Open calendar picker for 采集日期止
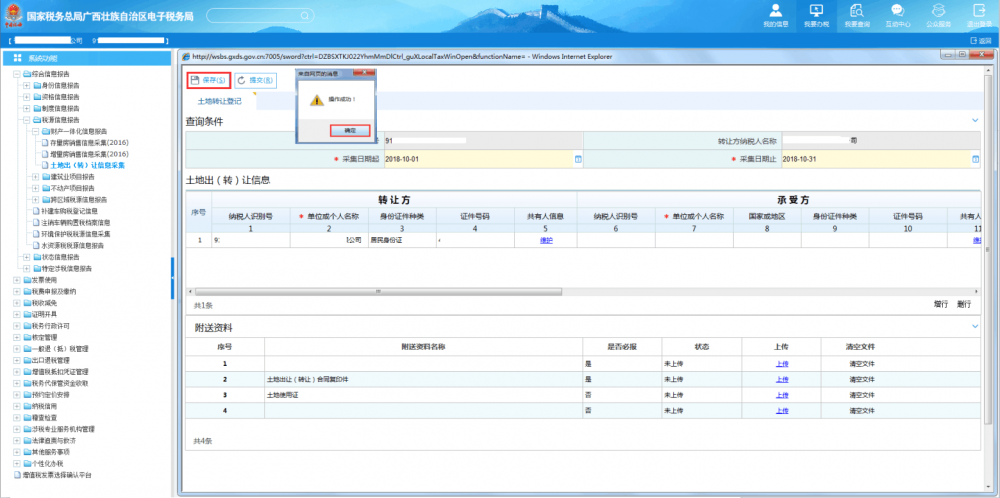This screenshot has width=1000, height=498. tap(976, 159)
